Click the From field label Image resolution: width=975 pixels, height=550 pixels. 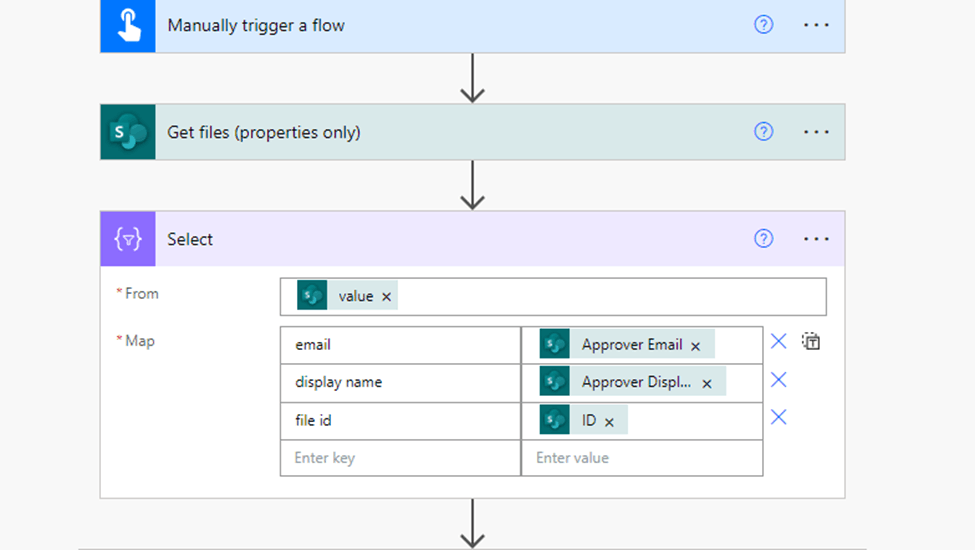click(x=142, y=293)
